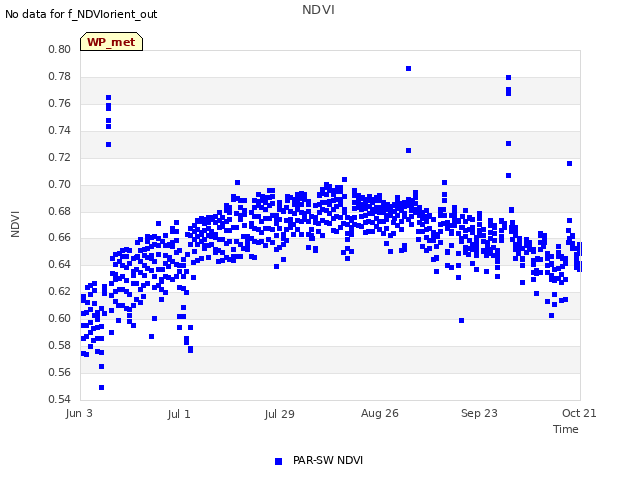The height and width of the screenshot is (480, 640).
Task: Click the Jul 29 x-axis tick label
Action: coord(279,414)
